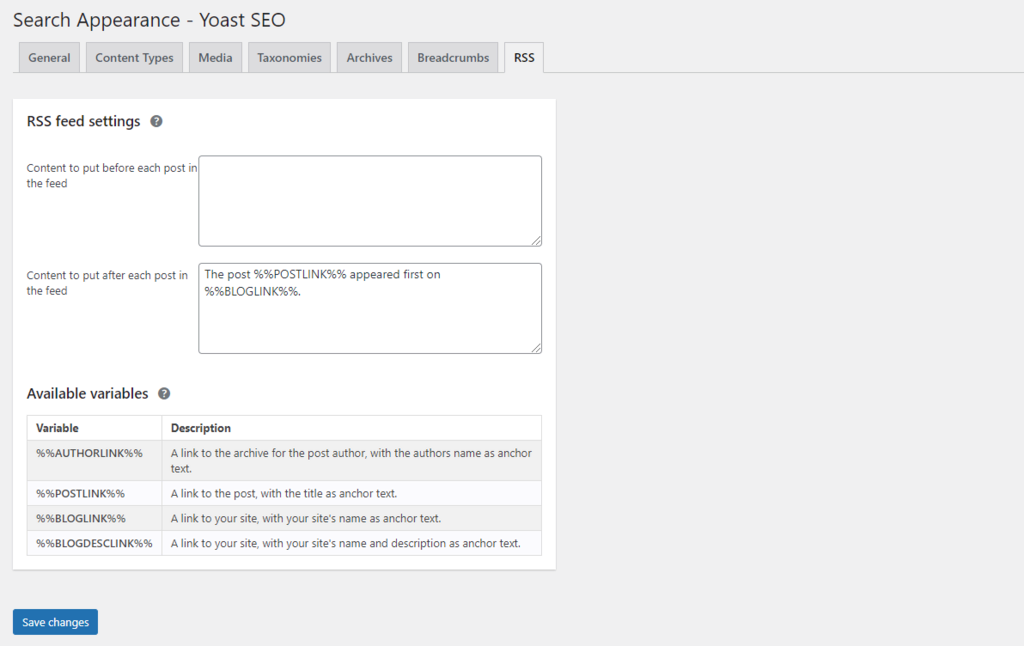Click the resize handle of the after-post text area
The image size is (1024, 646).
click(x=537, y=348)
